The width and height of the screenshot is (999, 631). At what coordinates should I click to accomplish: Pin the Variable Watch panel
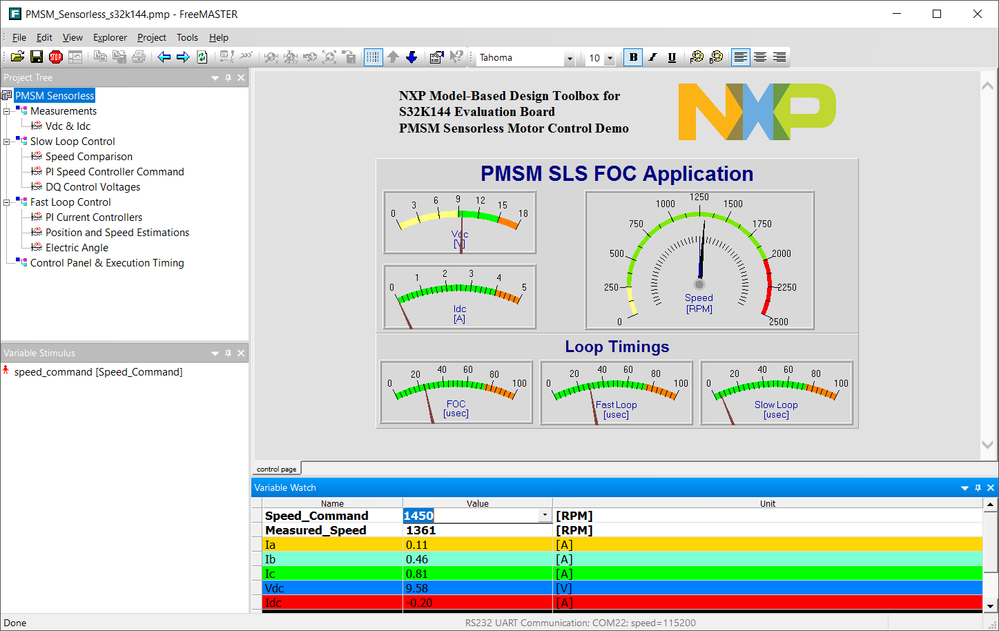tap(978, 488)
